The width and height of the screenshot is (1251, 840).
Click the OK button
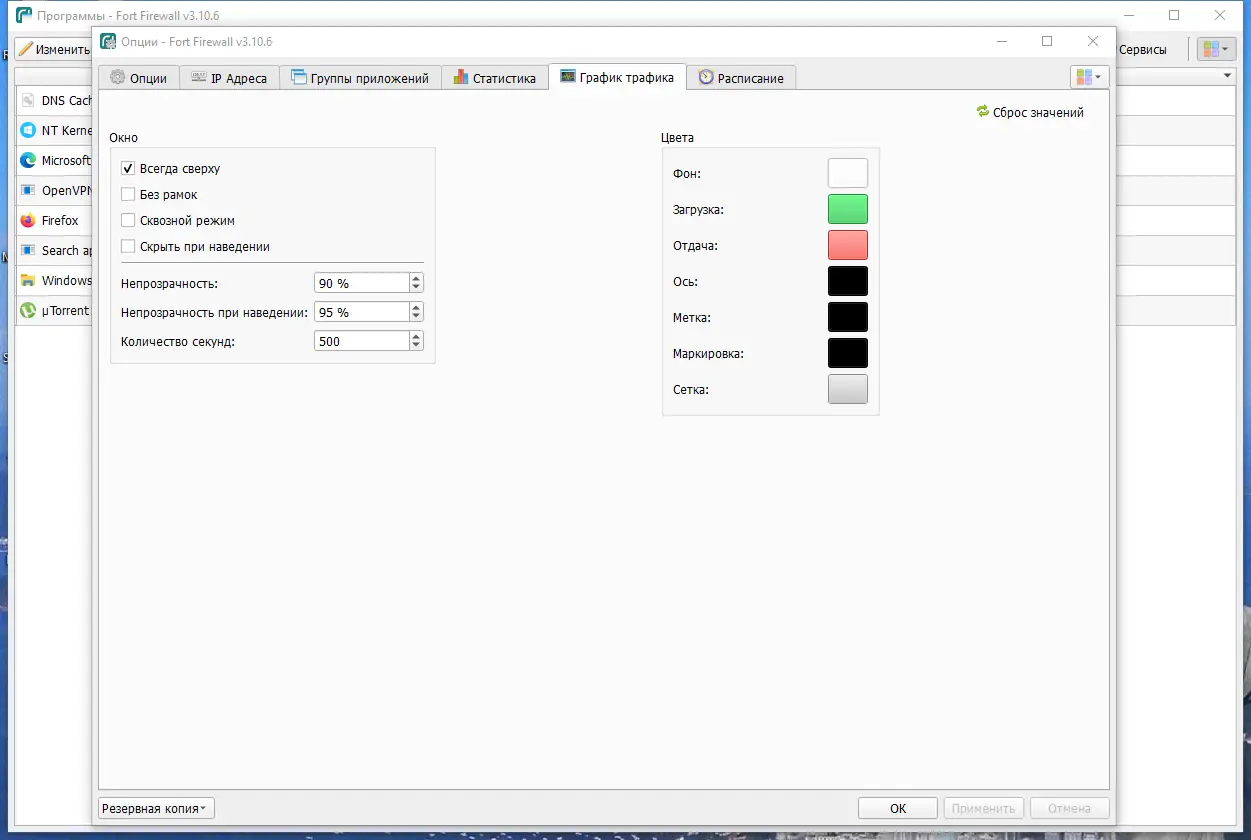898,808
